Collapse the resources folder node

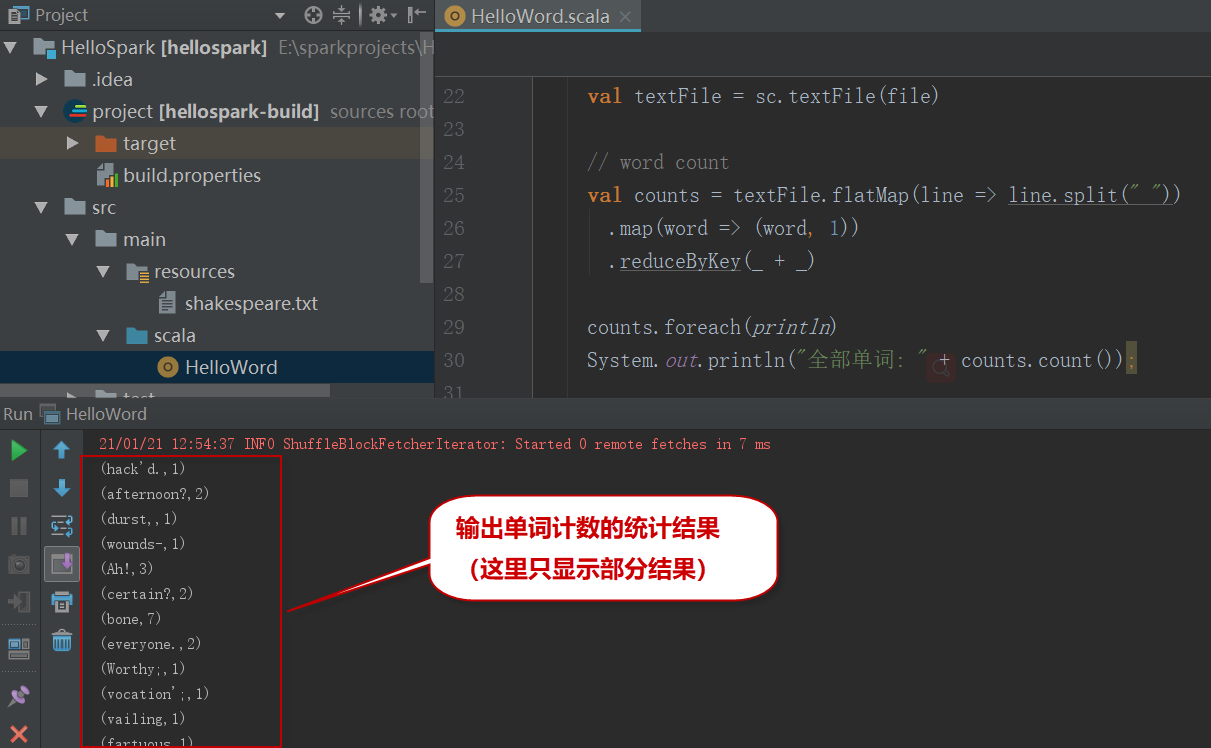click(x=103, y=271)
